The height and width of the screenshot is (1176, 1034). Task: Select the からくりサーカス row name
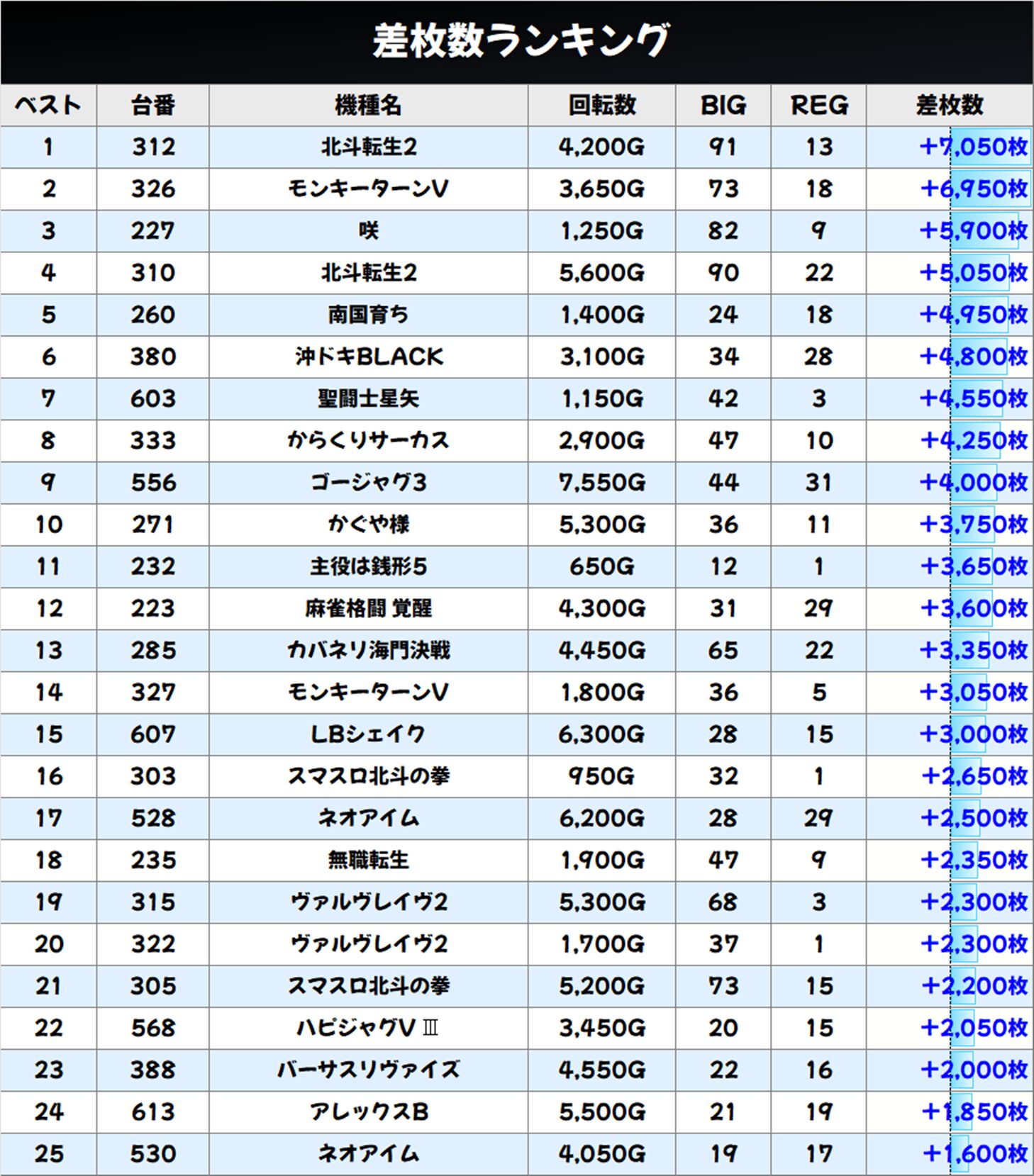[368, 440]
